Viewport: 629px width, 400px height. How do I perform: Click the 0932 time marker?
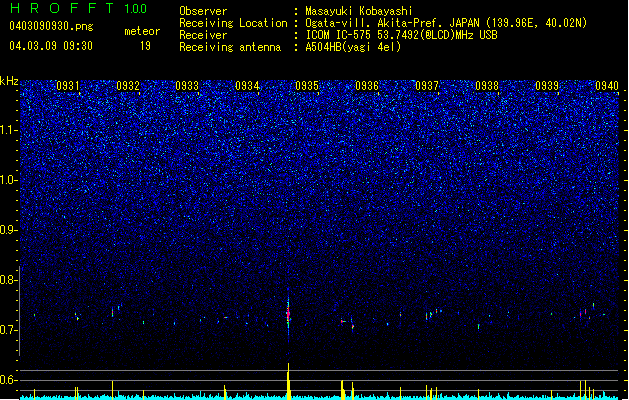pyautogui.click(x=128, y=86)
